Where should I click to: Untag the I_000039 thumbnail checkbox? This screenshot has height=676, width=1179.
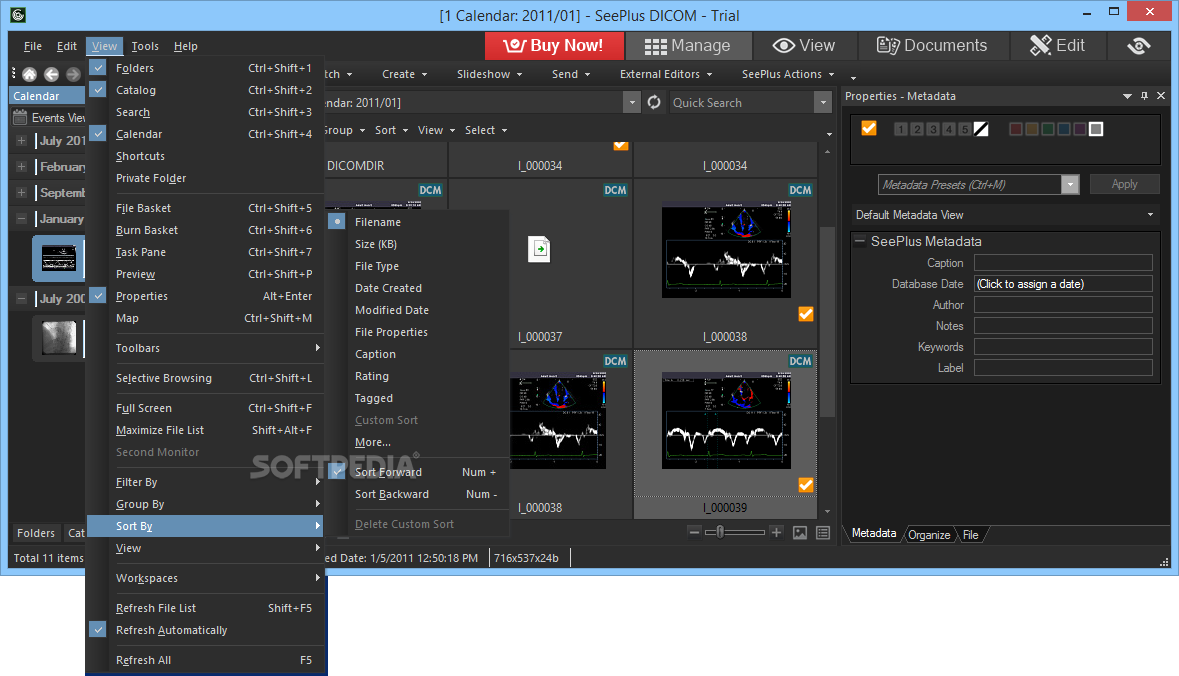806,485
